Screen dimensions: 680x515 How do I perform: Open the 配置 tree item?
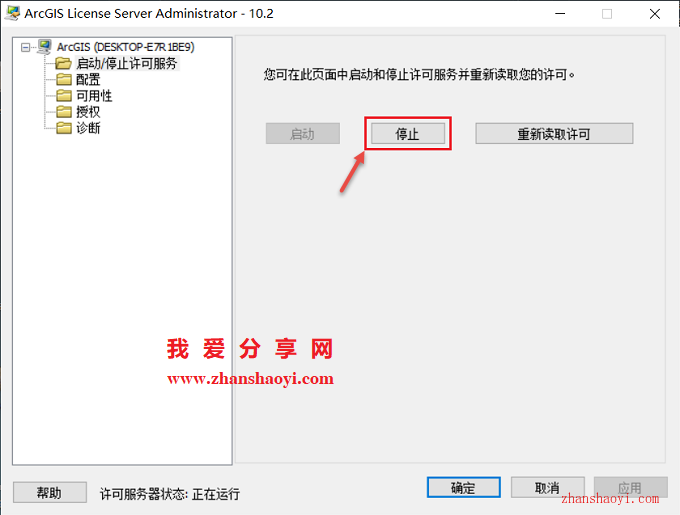tap(88, 80)
